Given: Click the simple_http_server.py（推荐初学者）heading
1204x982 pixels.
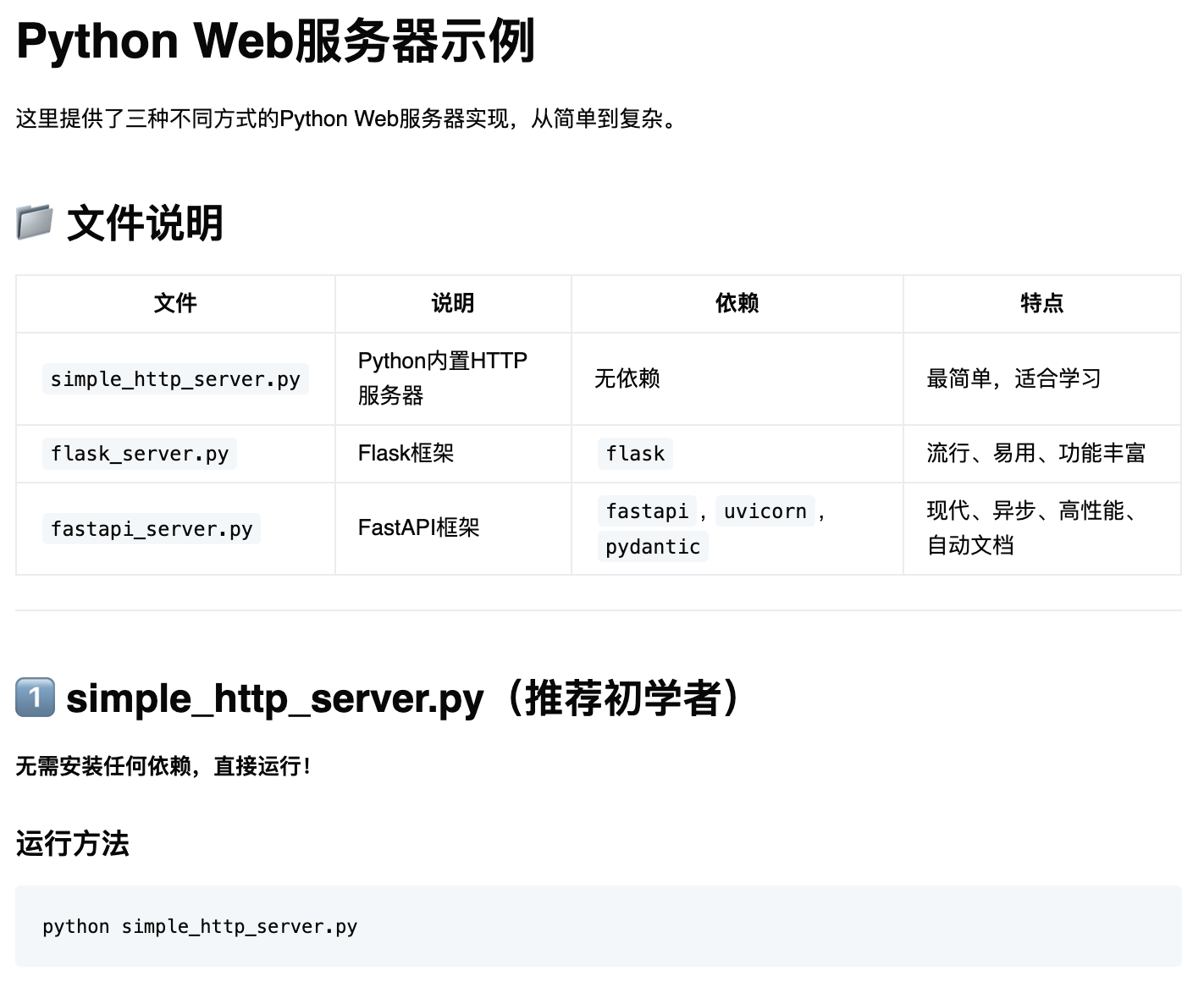Looking at the screenshot, I should click(x=403, y=698).
